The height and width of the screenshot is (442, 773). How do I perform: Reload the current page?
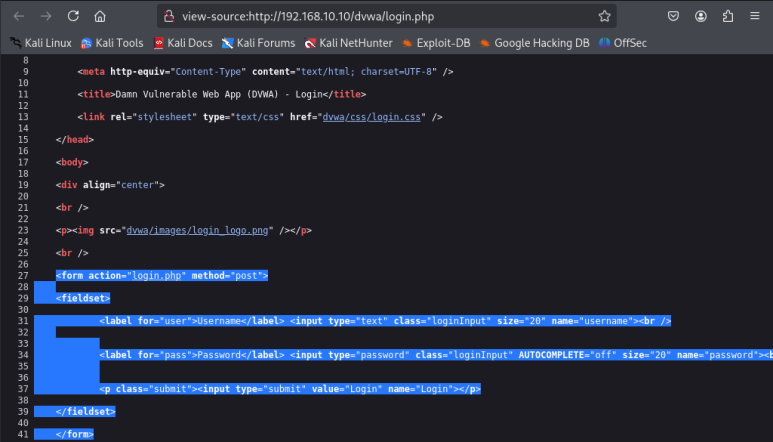(73, 16)
